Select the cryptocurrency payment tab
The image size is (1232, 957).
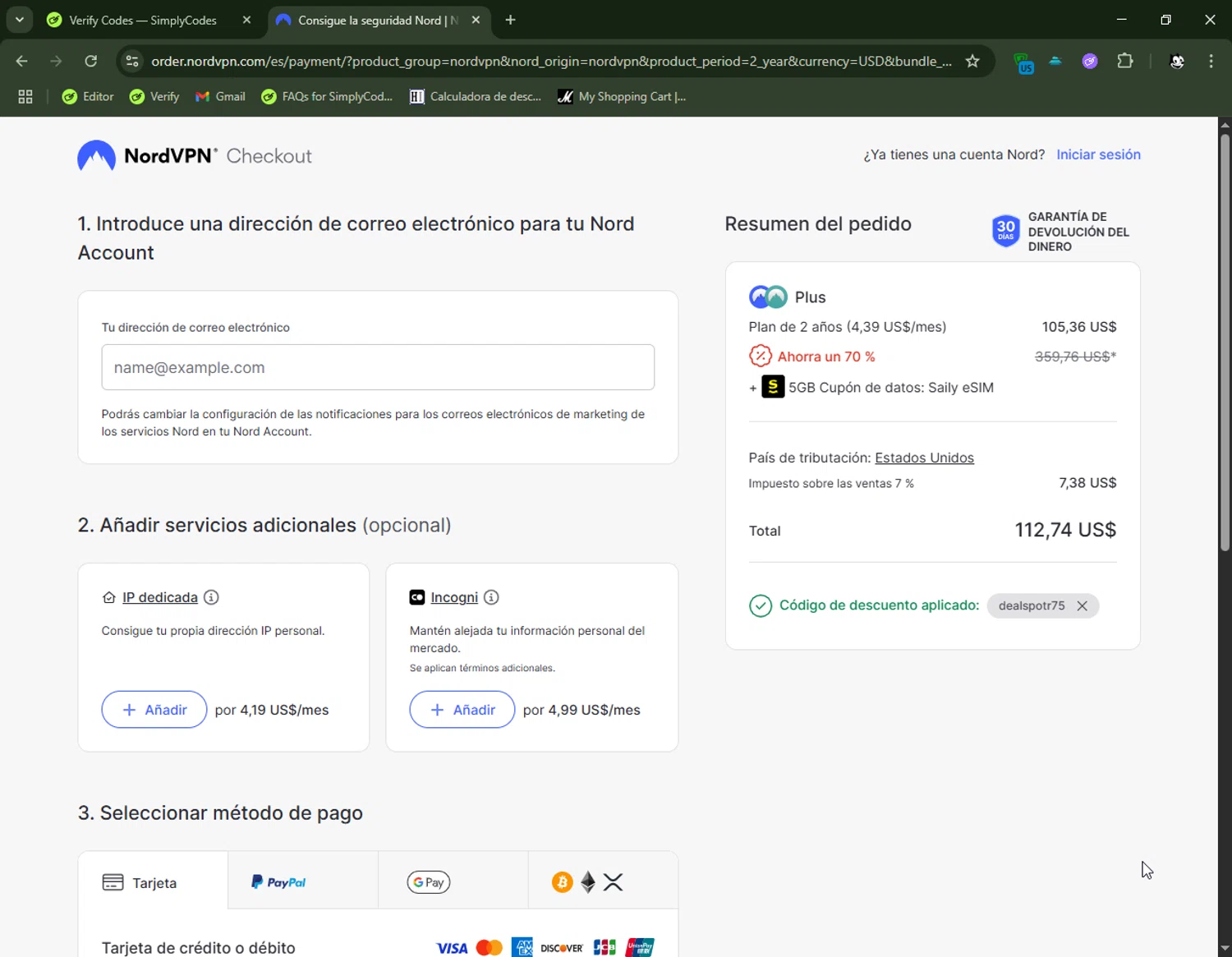603,881
